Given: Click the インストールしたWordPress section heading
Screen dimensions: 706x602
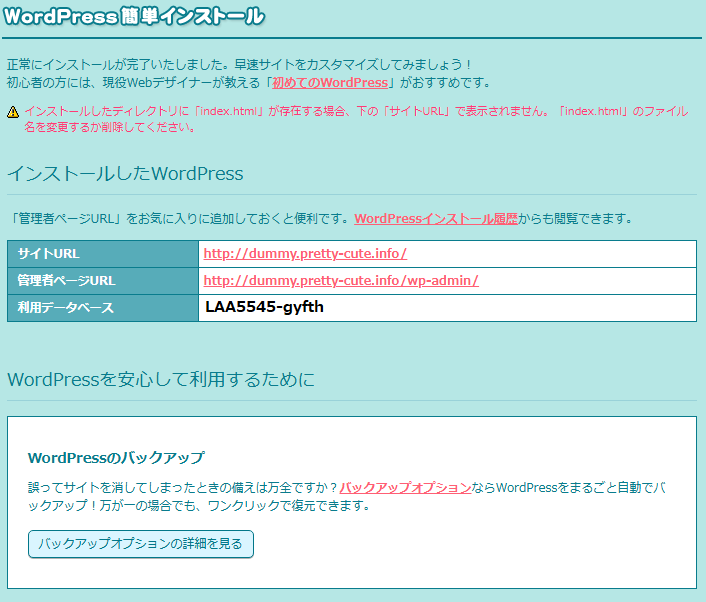Looking at the screenshot, I should pyautogui.click(x=125, y=173).
